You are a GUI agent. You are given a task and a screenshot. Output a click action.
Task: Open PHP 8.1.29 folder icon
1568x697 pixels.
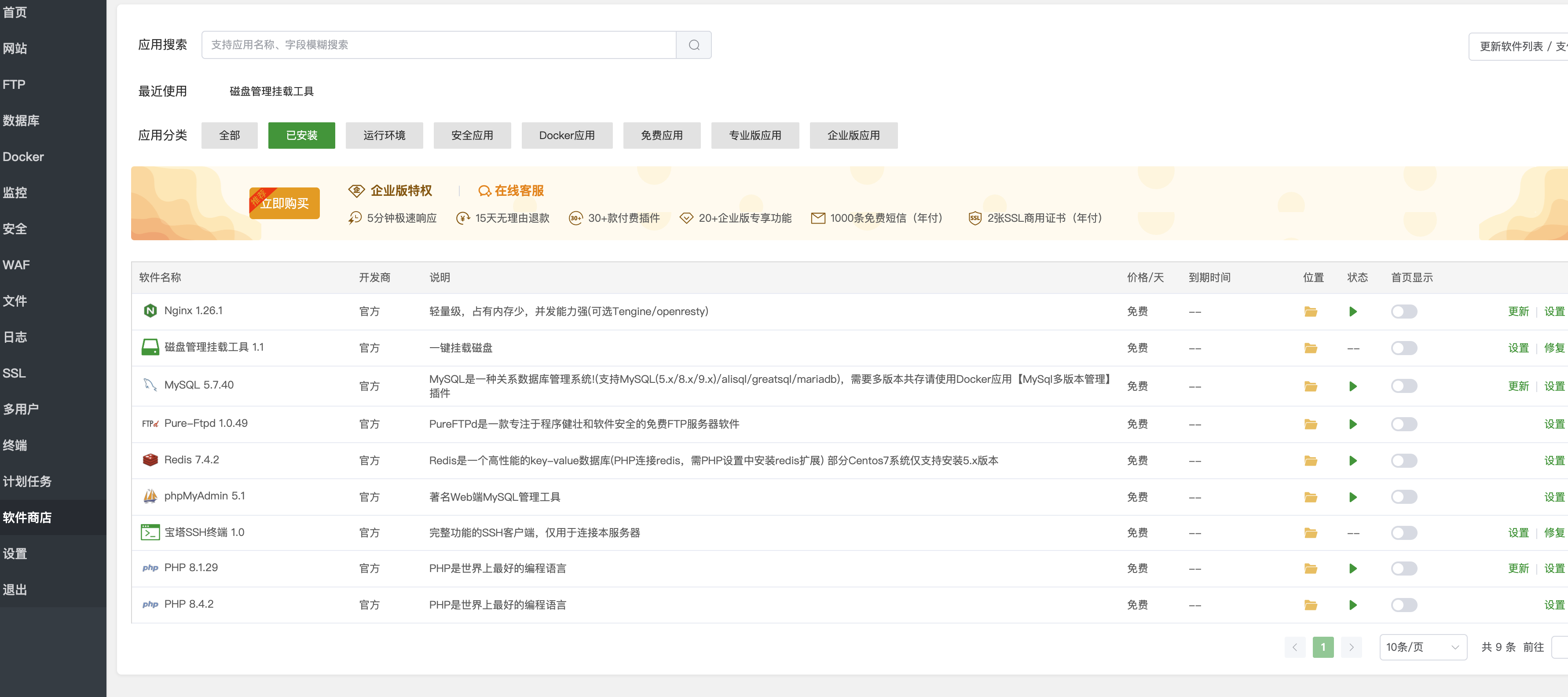pos(1311,569)
